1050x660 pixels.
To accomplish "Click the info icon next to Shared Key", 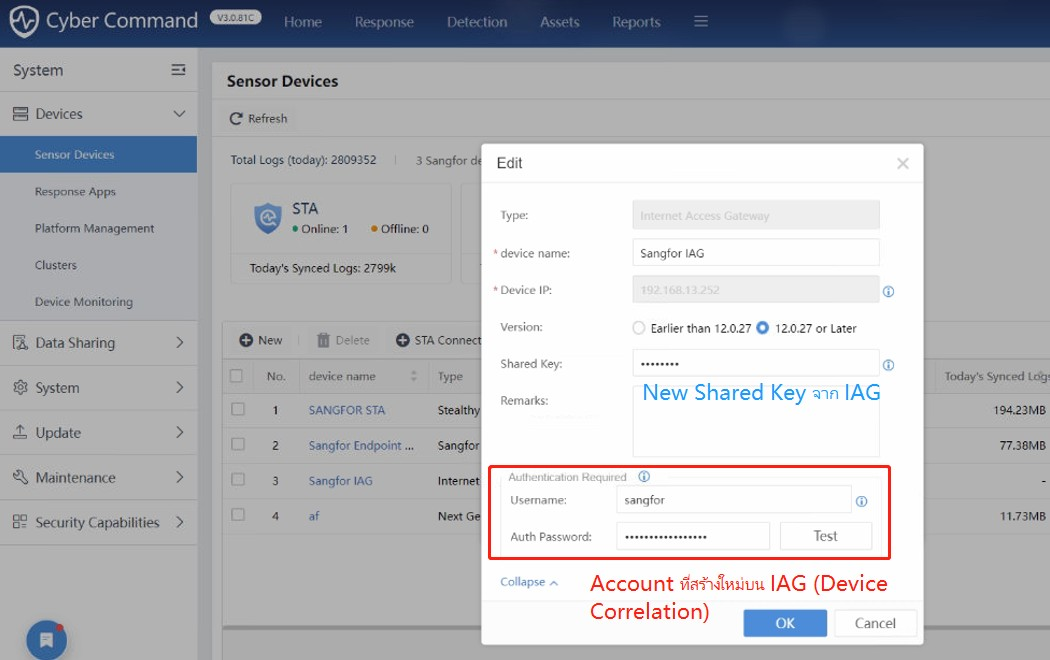I will [889, 365].
